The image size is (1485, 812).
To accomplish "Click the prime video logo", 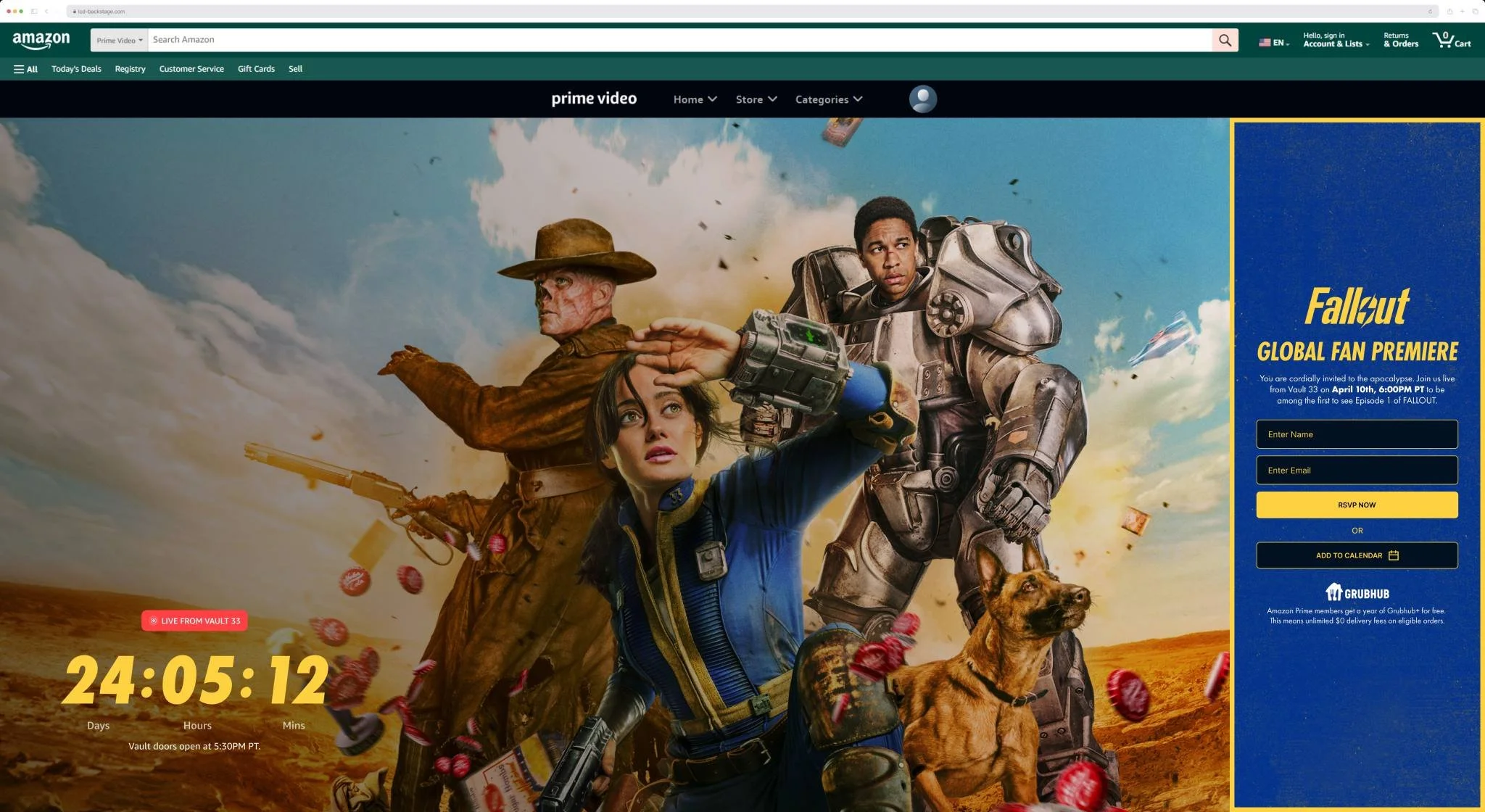I will tap(594, 99).
